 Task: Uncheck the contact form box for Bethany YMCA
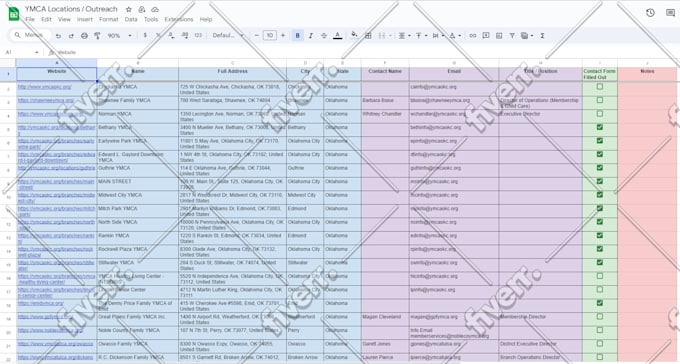click(600, 127)
